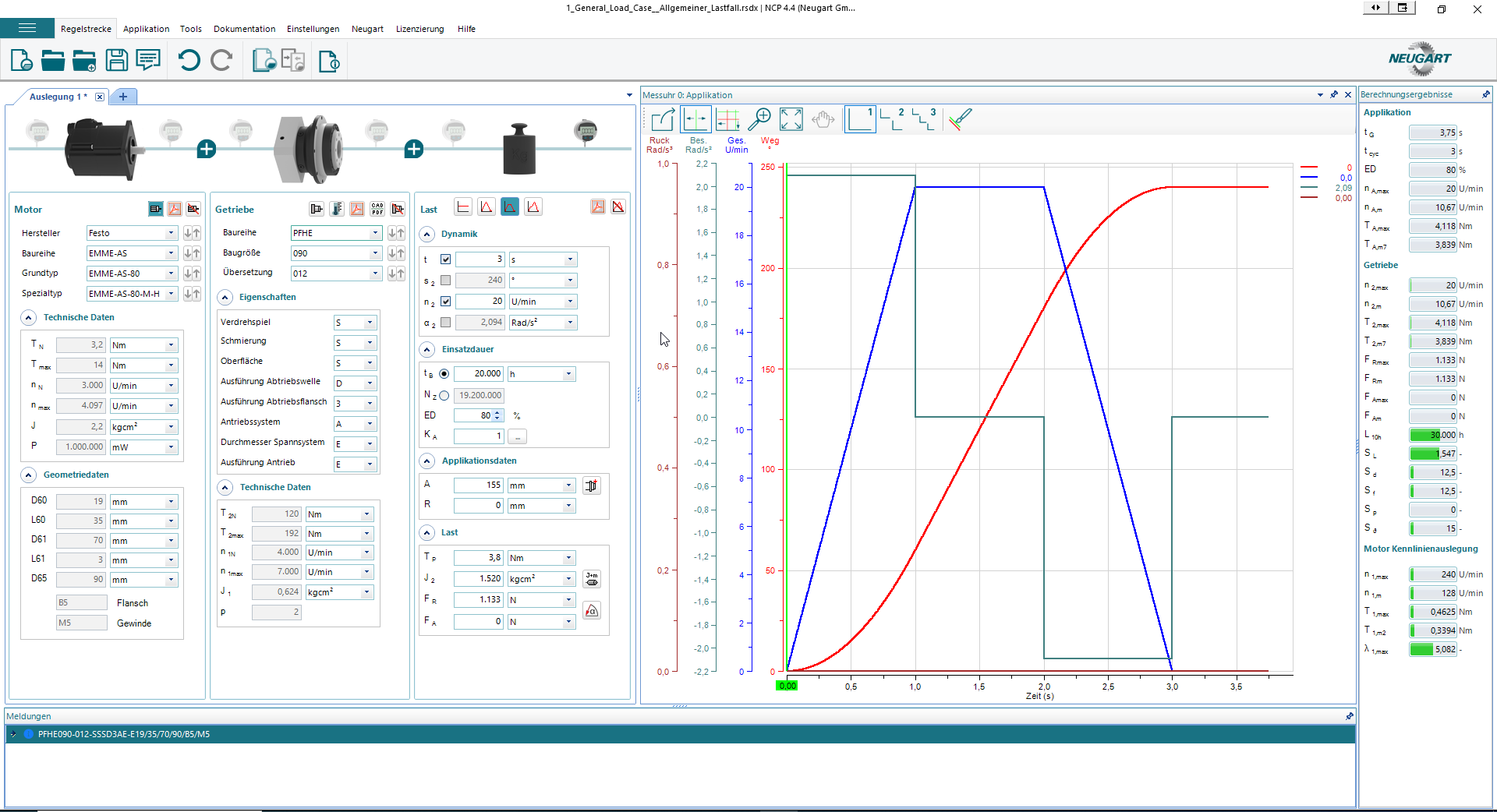Add component between gearbox and load

pyautogui.click(x=414, y=149)
